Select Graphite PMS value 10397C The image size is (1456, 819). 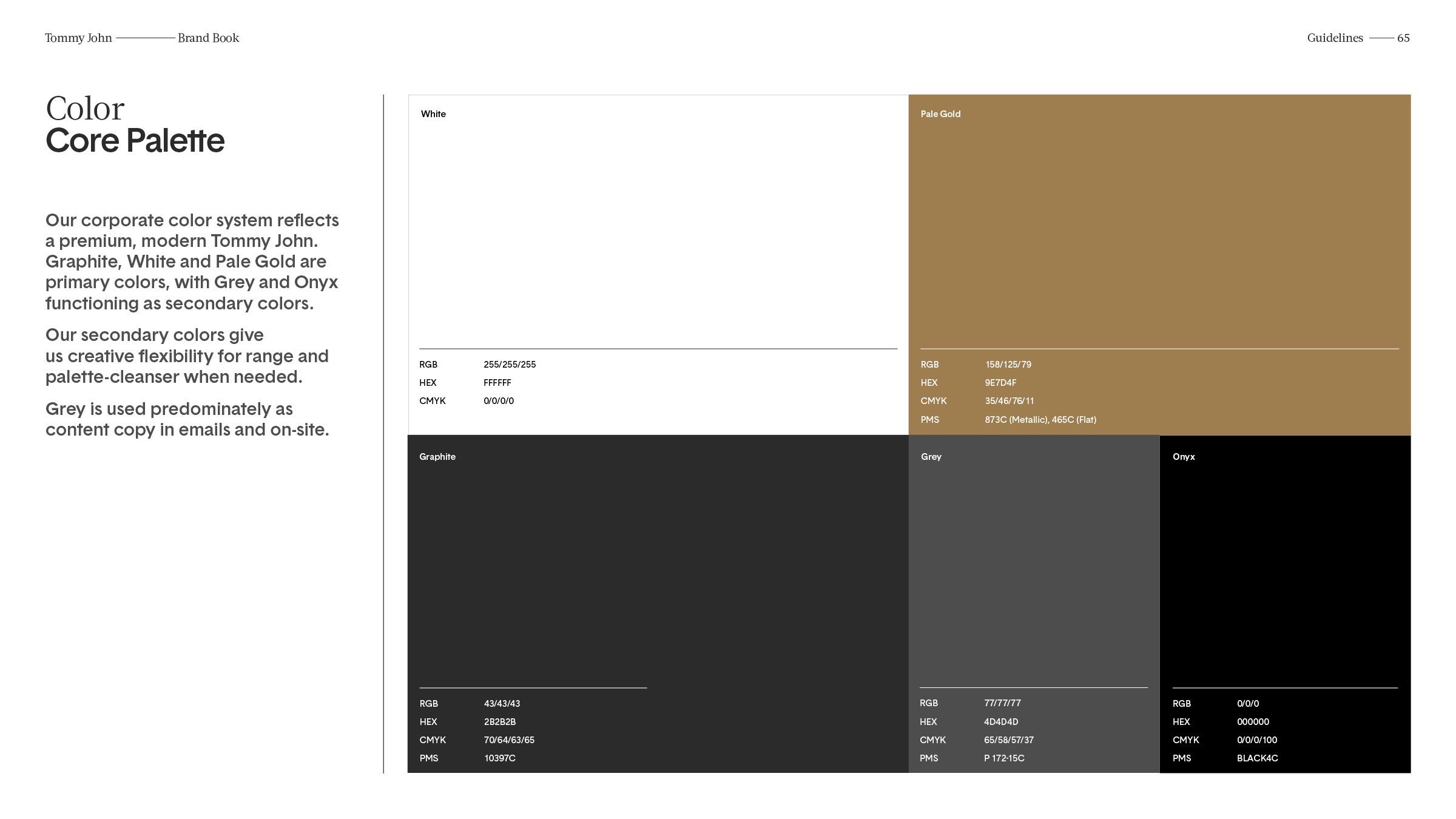click(x=500, y=758)
